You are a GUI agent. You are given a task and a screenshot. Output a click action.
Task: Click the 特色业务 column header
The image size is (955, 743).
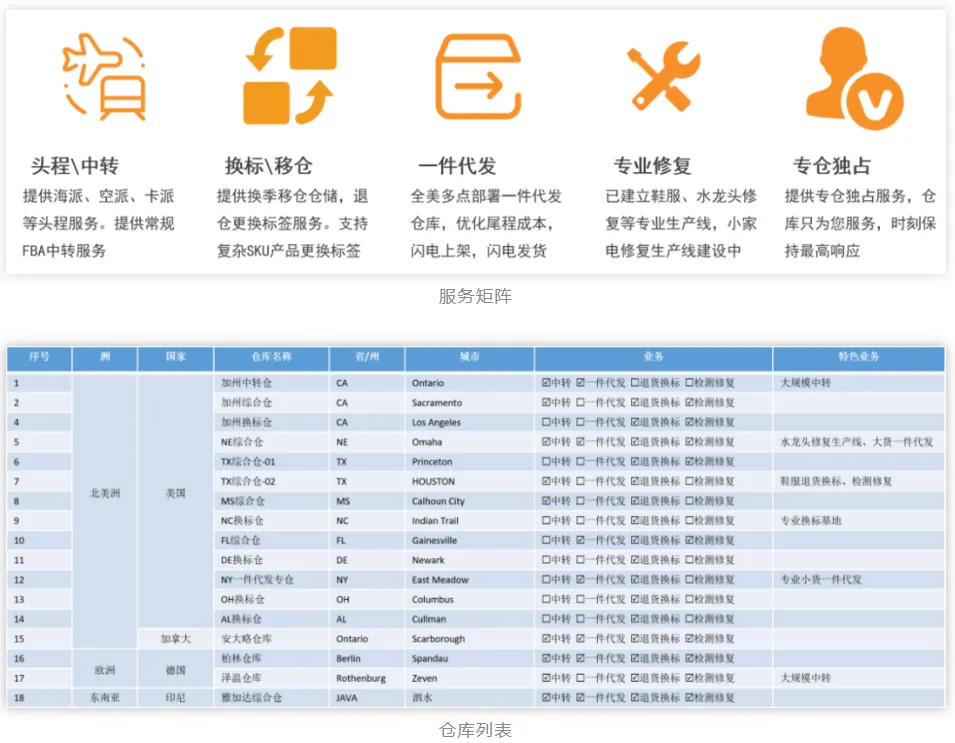pyautogui.click(x=859, y=357)
